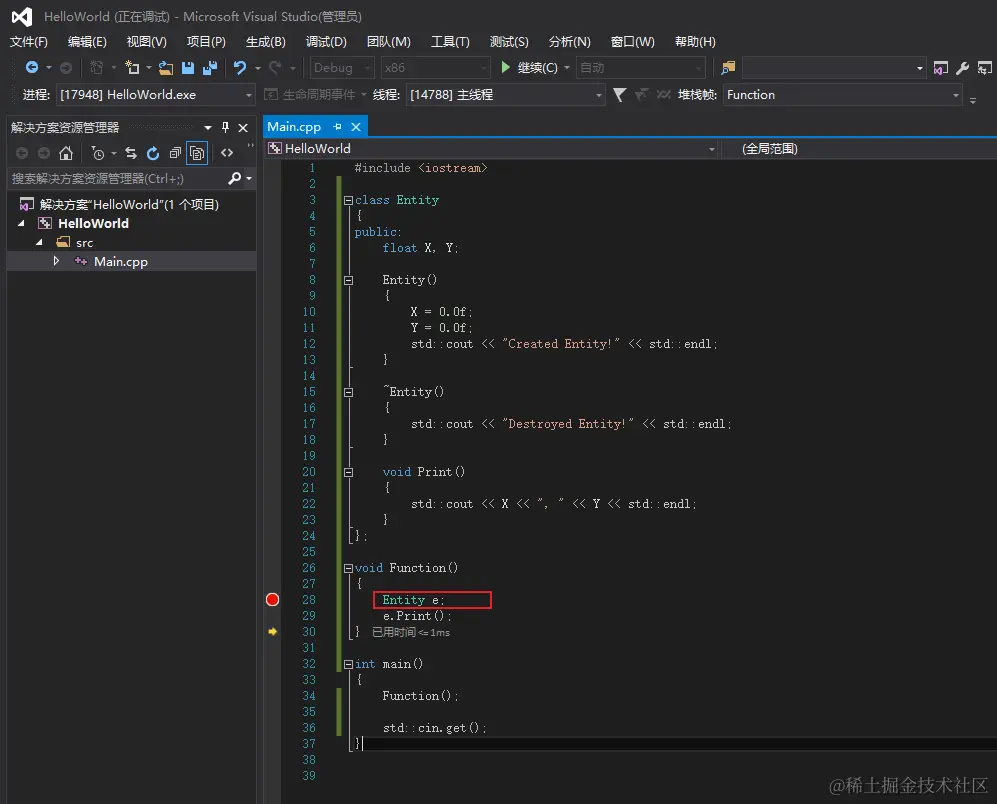Click the search magnifier in Solution Explorer
This screenshot has width=997, height=804.
pos(235,178)
